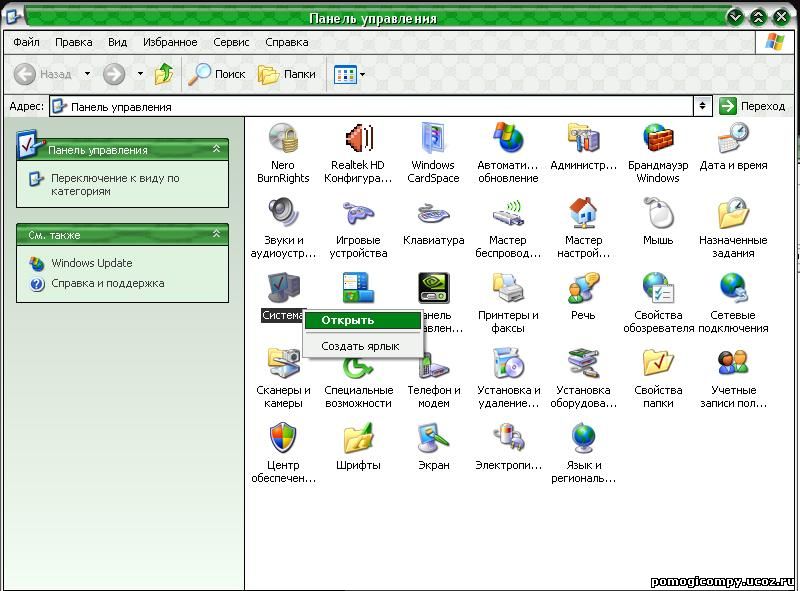
Task: Open the Search (Поиск) toolbar button
Action: 217,74
